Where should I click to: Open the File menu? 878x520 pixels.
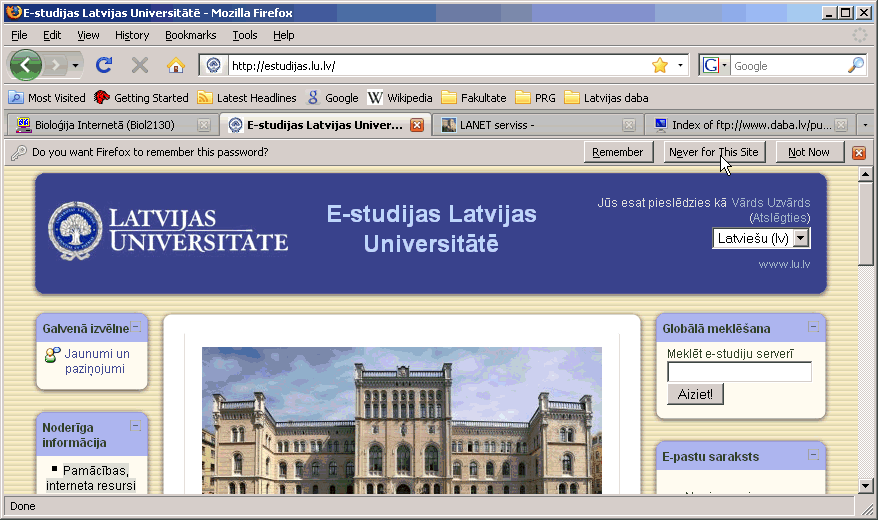click(x=19, y=35)
